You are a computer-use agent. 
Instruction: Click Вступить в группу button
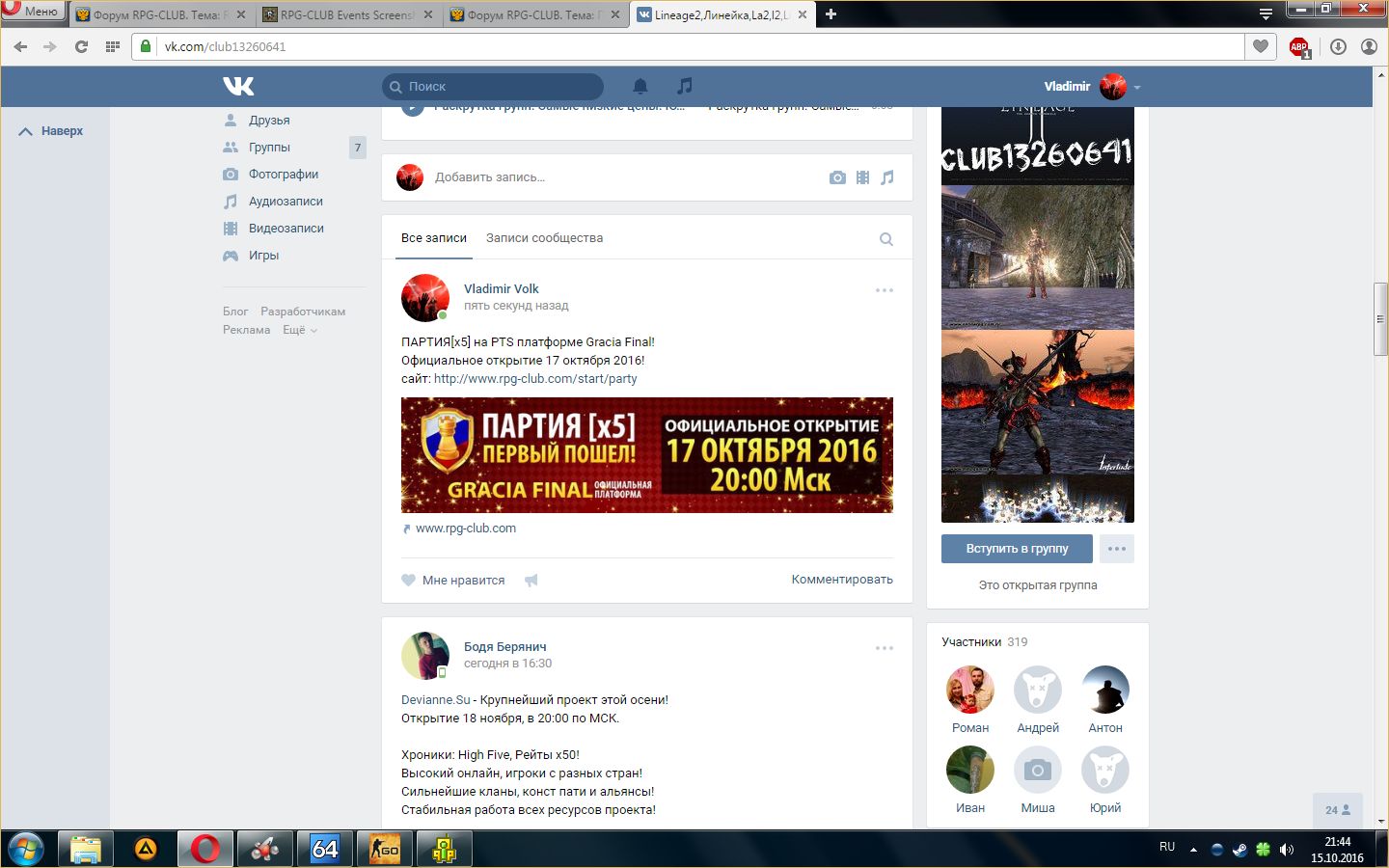click(1017, 549)
